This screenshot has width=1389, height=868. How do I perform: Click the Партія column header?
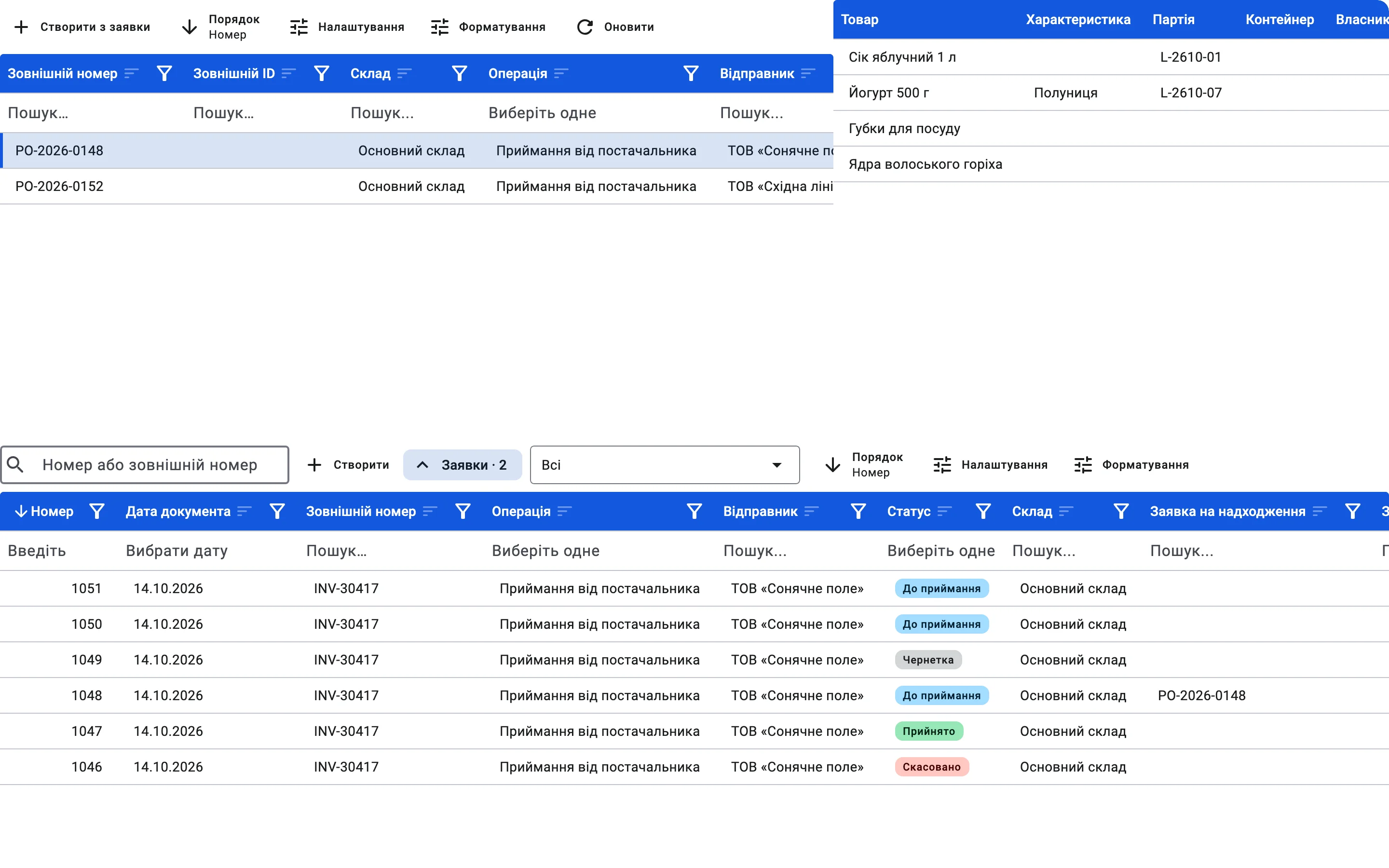(1173, 19)
